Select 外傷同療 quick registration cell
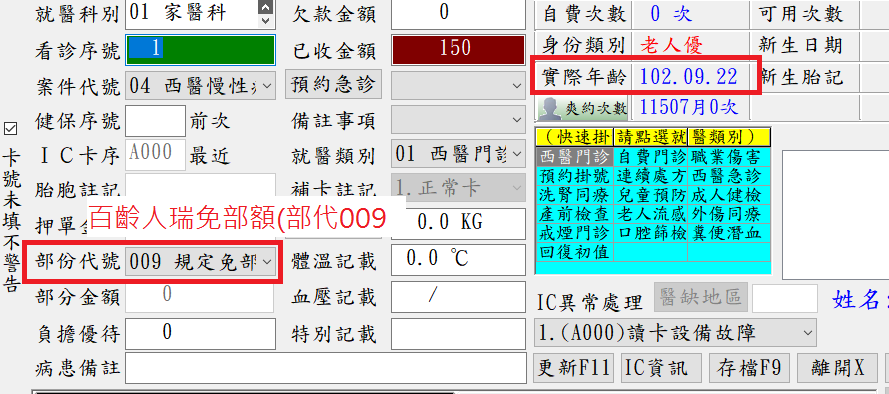Screen dimensions: 889x394 [729, 214]
